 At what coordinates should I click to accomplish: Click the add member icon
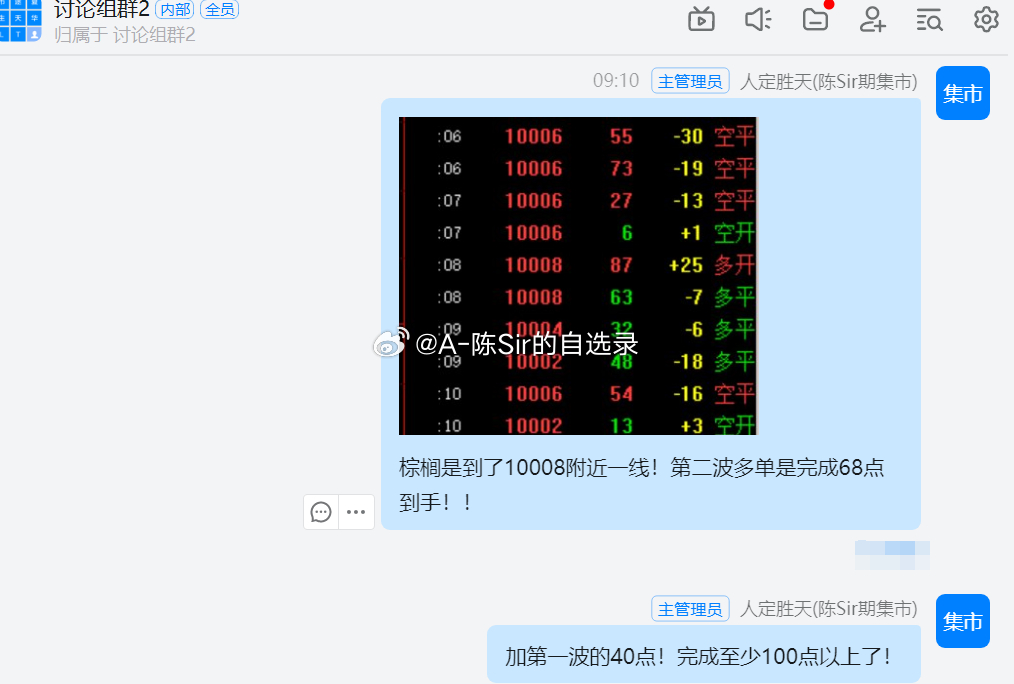(x=872, y=19)
